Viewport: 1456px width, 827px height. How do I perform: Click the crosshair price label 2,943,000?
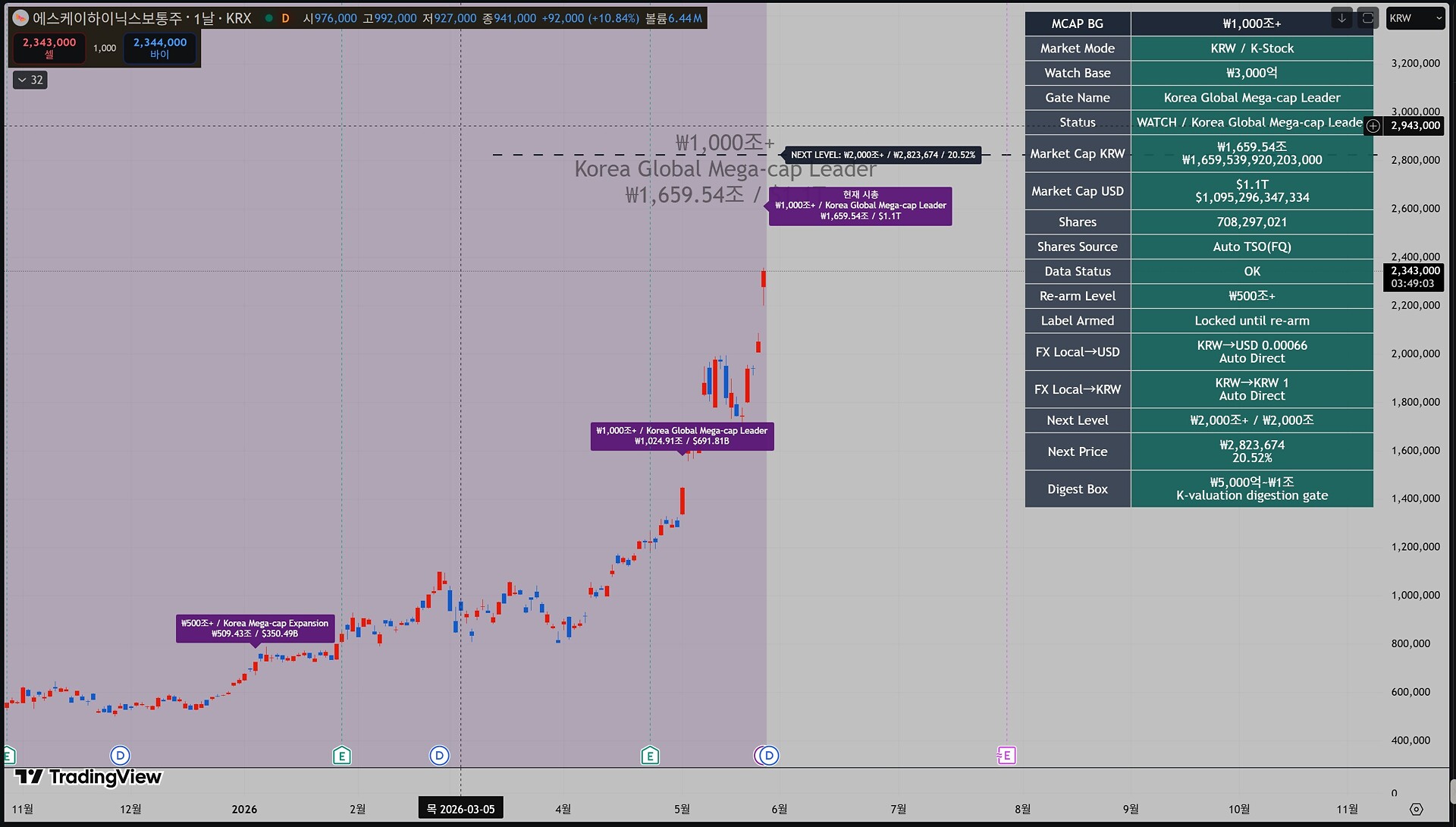point(1415,126)
